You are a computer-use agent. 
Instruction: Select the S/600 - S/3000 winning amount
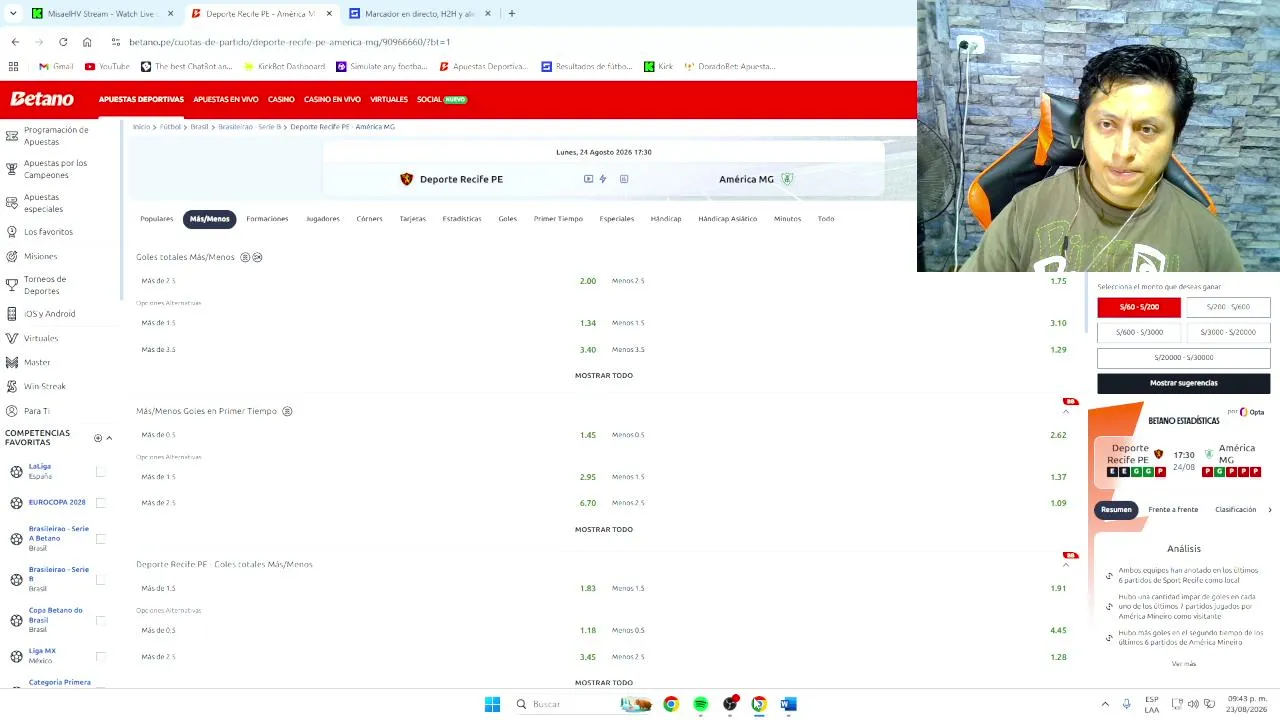(x=1139, y=332)
